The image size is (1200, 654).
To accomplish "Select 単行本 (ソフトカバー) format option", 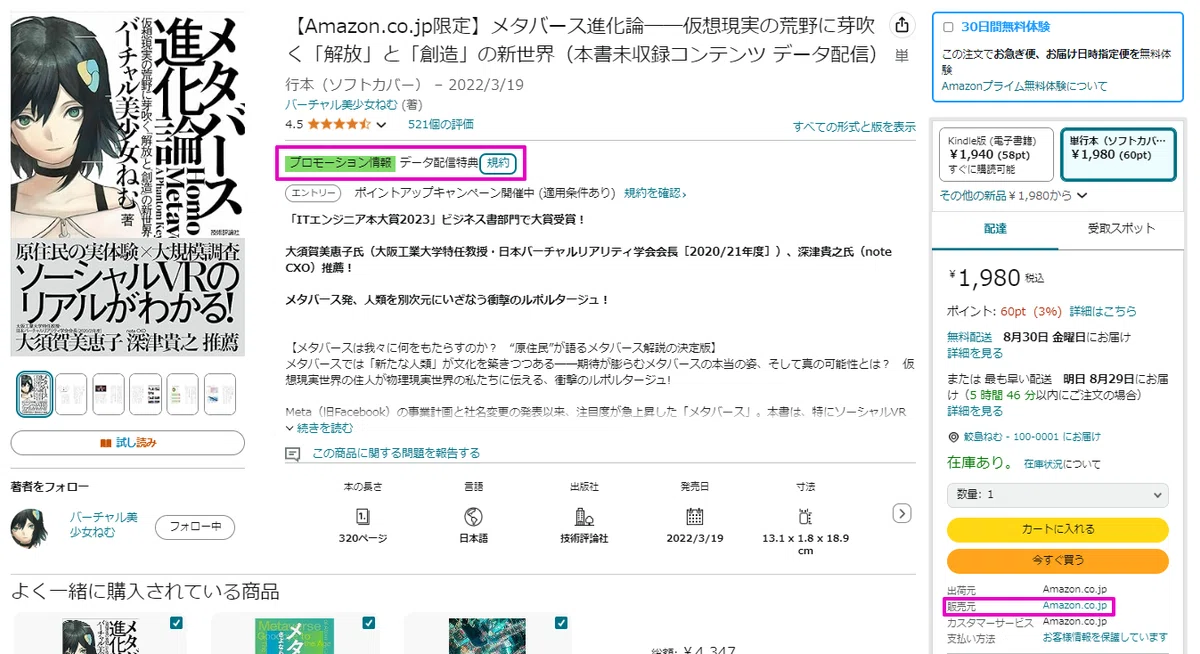I will click(x=1117, y=154).
